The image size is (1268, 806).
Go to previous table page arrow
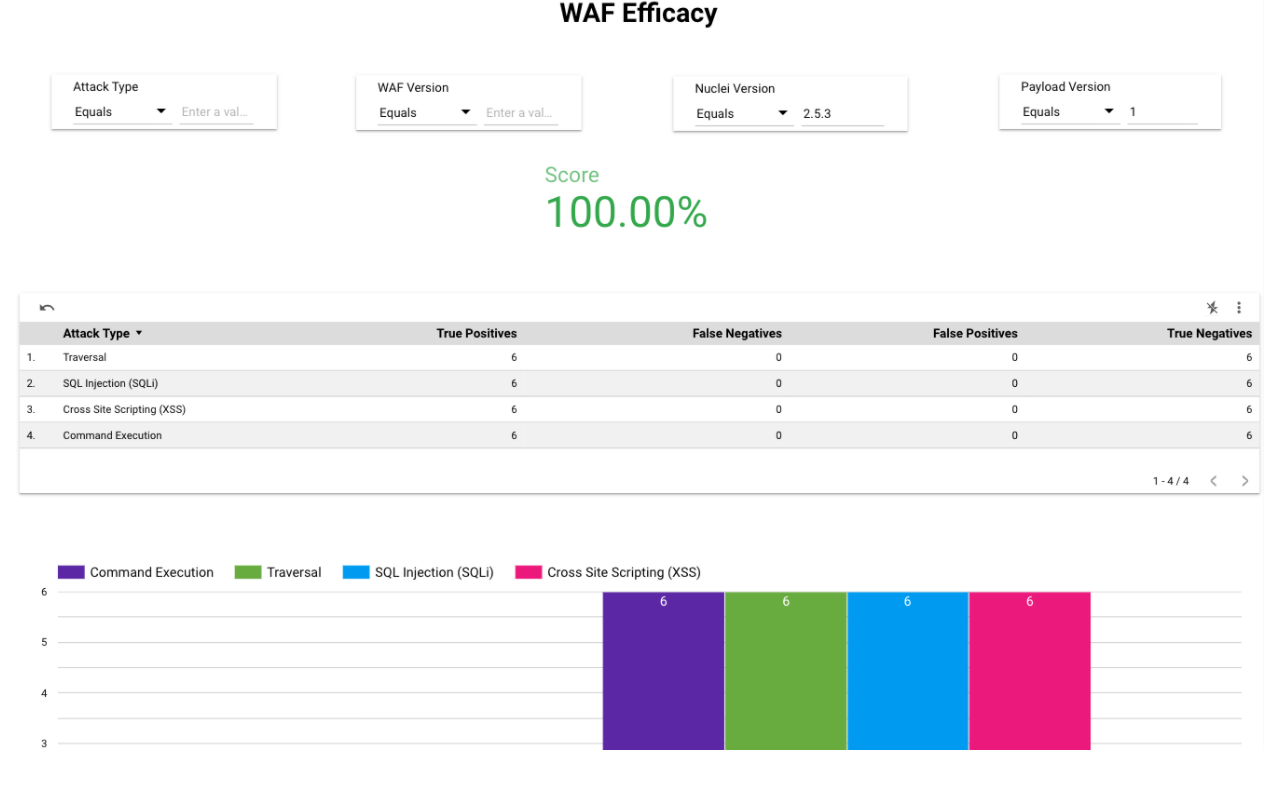coord(1213,481)
